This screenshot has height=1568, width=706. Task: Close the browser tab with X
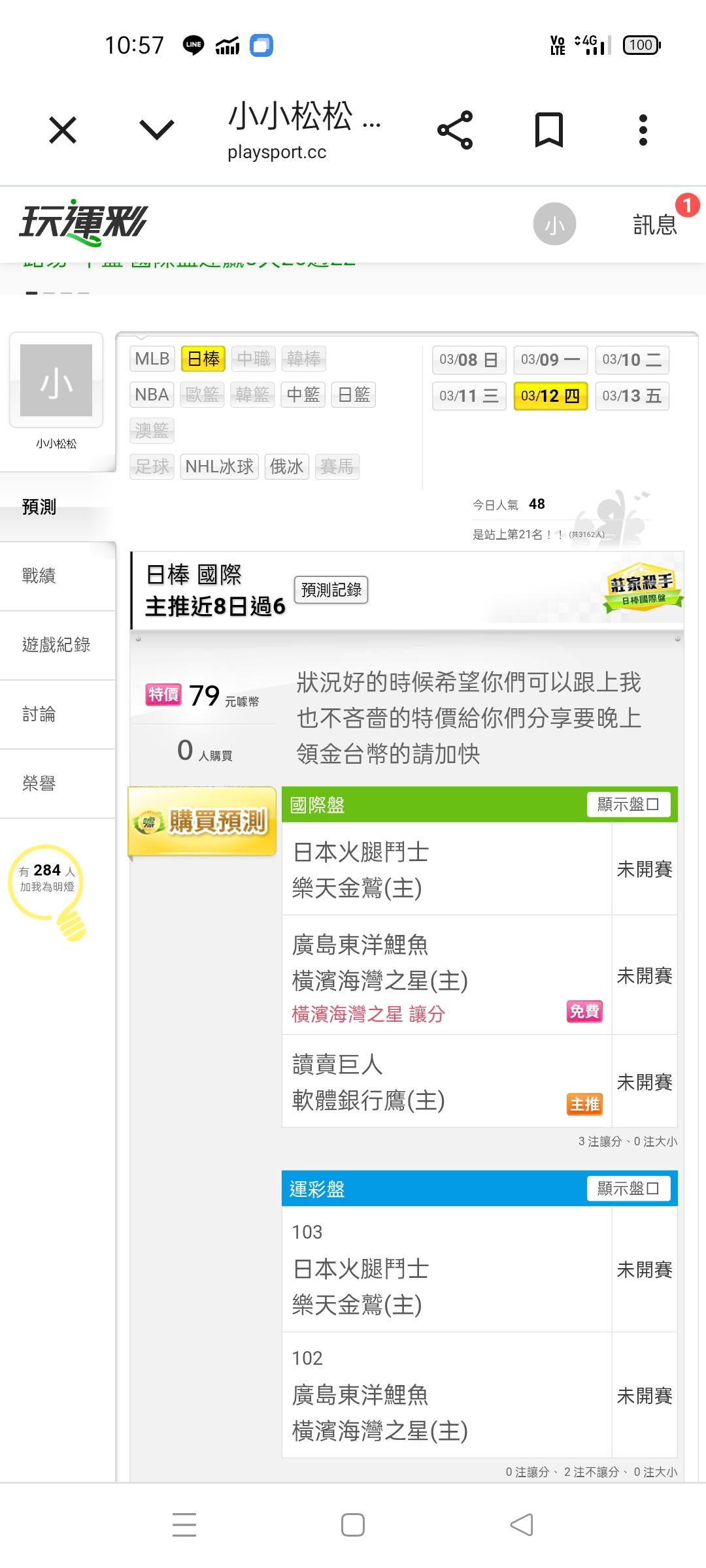[63, 130]
